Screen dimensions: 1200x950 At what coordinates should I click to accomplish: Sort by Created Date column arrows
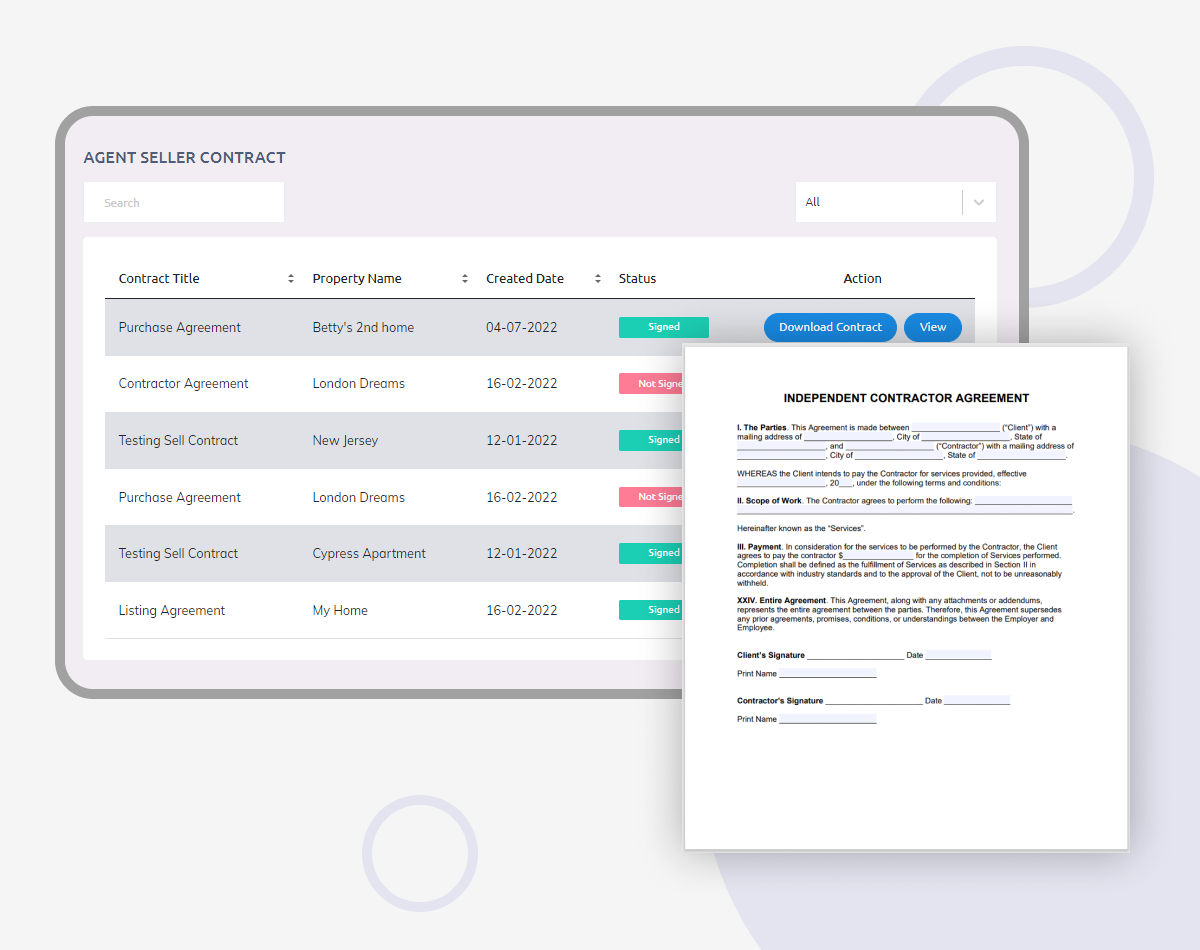[598, 279]
